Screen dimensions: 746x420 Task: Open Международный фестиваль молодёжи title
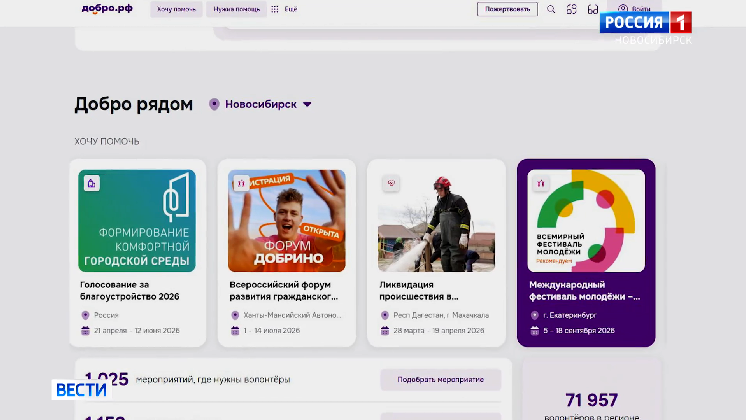pos(585,291)
